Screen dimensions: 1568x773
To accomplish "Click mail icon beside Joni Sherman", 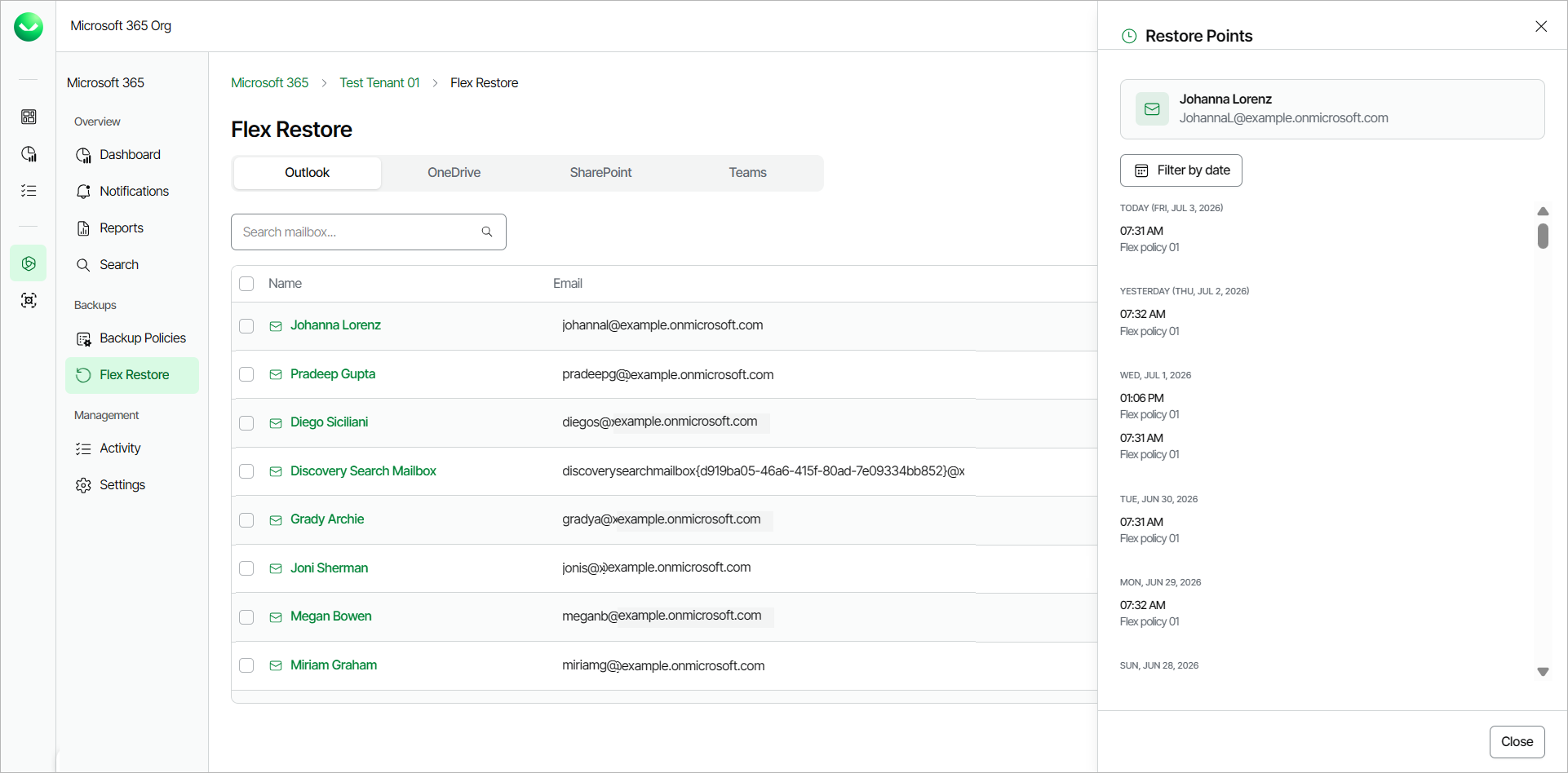I will [x=276, y=568].
